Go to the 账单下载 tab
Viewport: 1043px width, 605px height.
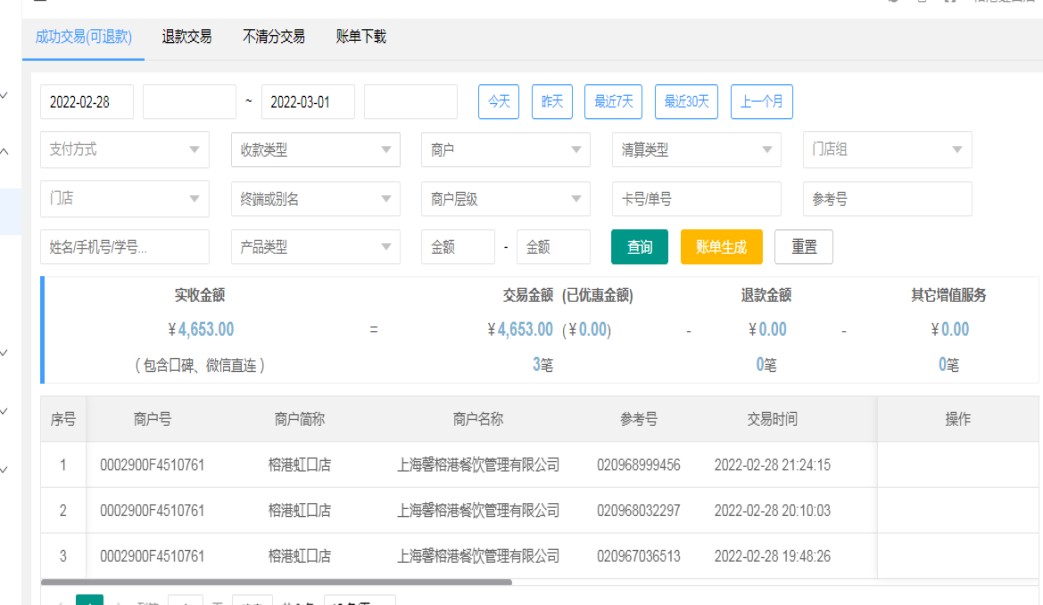(x=361, y=37)
